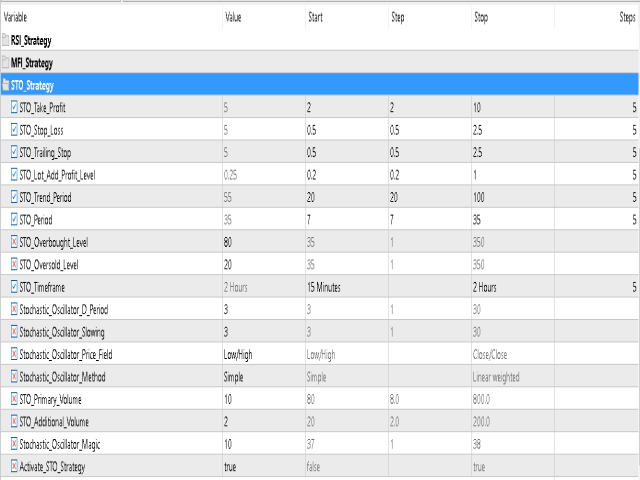This screenshot has height=480, width=640.
Task: Edit the STO_Trend_Period Start value 20
Action: coord(311,198)
